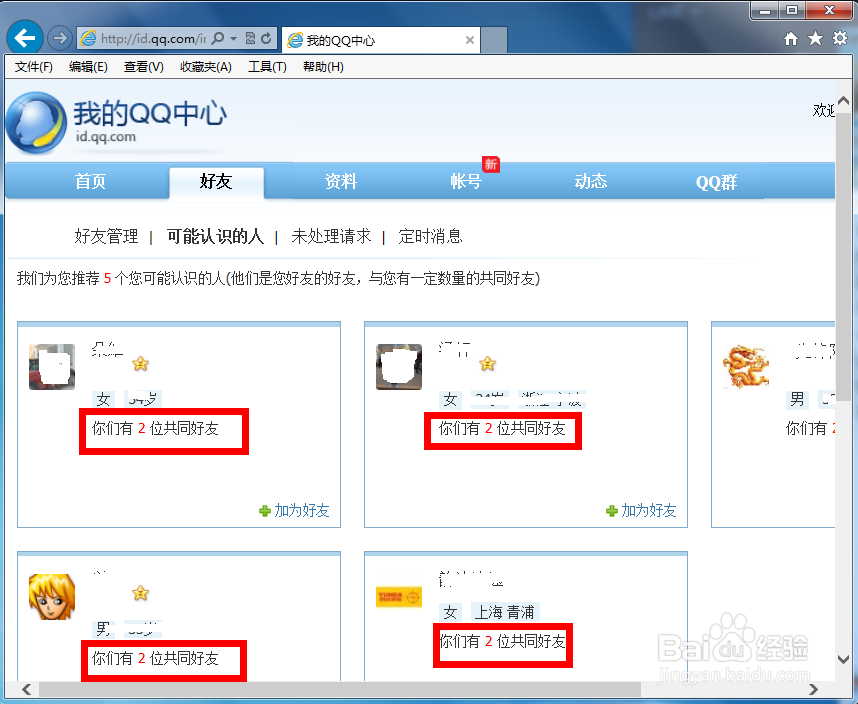Click green plus icon in second card
The width and height of the screenshot is (858, 704).
click(x=612, y=511)
